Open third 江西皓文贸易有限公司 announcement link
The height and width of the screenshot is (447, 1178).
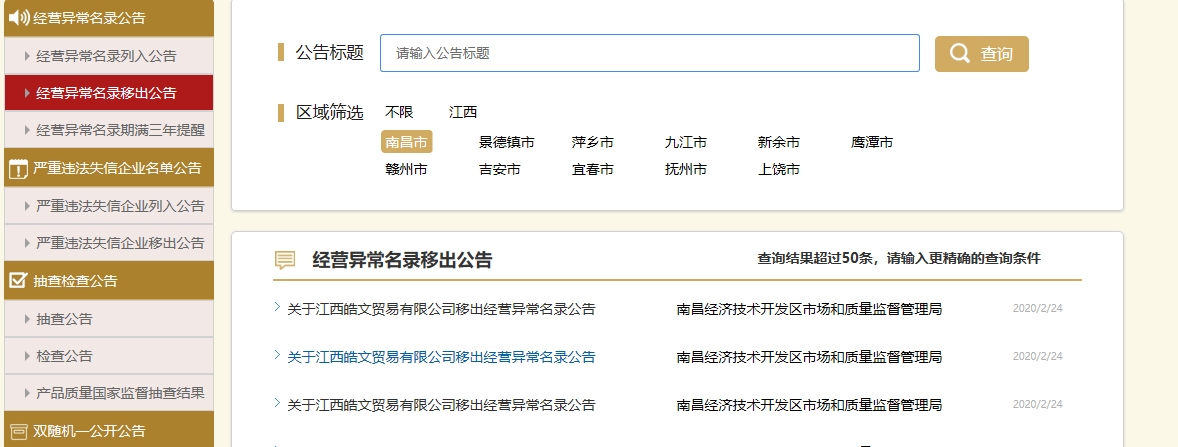(441, 405)
